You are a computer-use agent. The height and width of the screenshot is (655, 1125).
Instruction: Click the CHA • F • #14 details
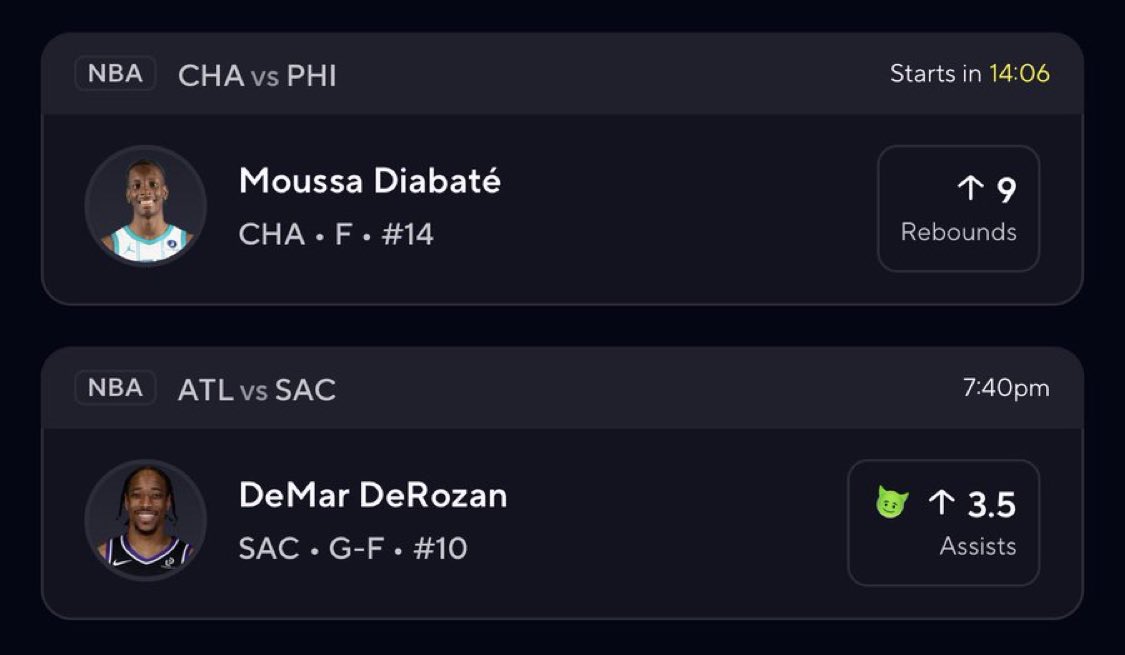pos(336,234)
